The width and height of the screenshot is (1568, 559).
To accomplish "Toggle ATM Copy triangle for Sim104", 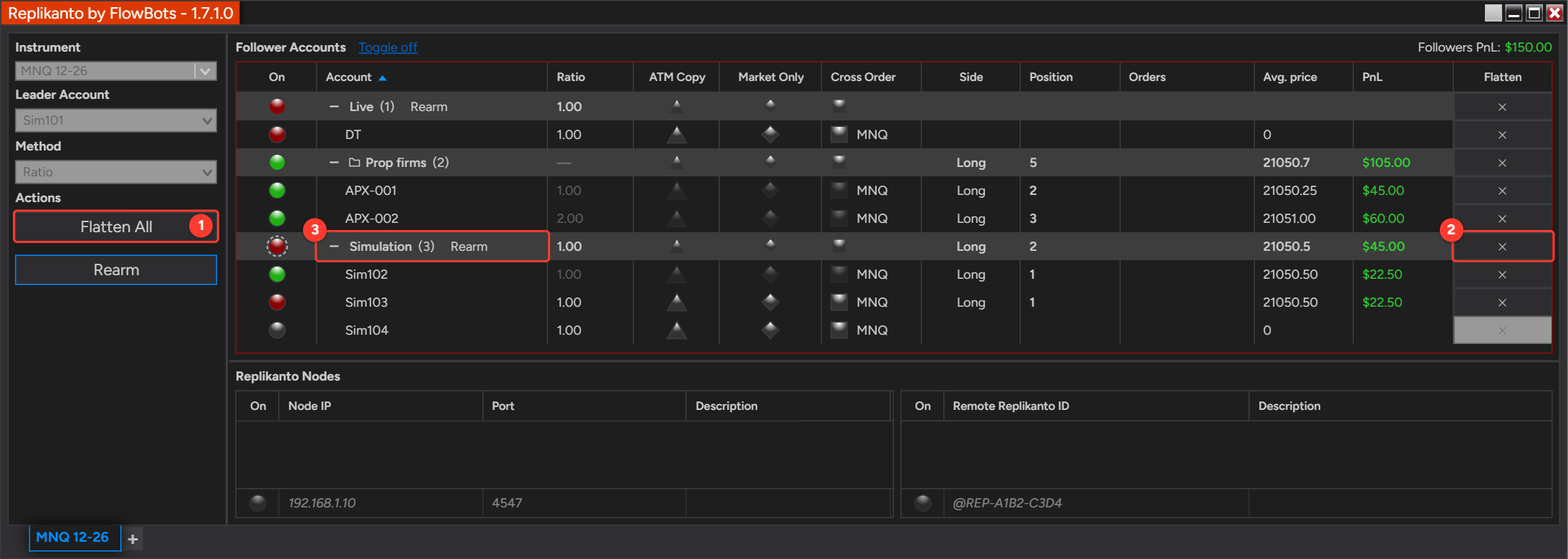I will pyautogui.click(x=676, y=330).
